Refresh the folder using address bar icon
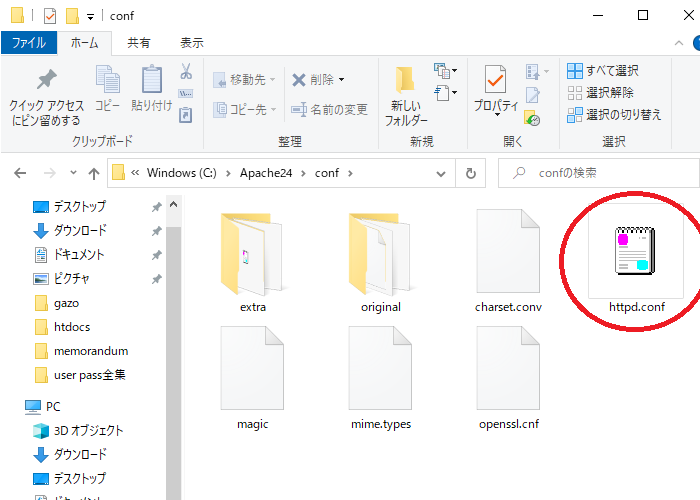 click(x=470, y=173)
